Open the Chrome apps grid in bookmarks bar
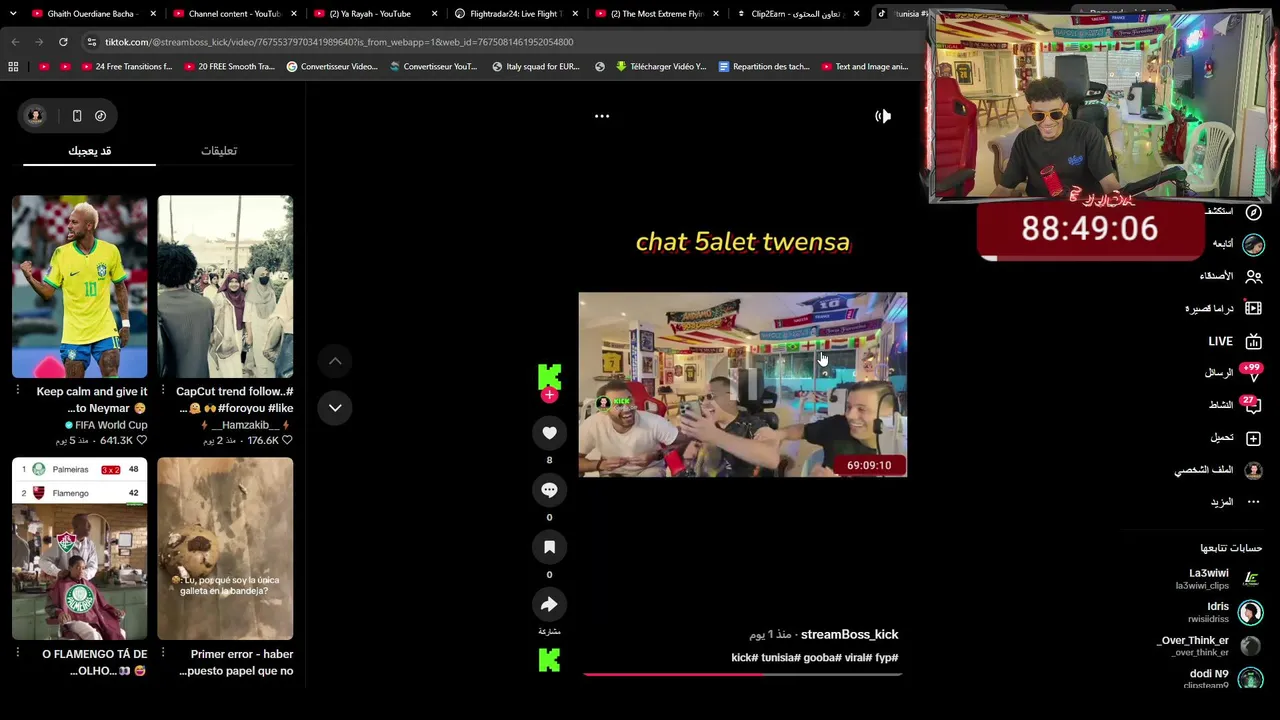 point(13,67)
